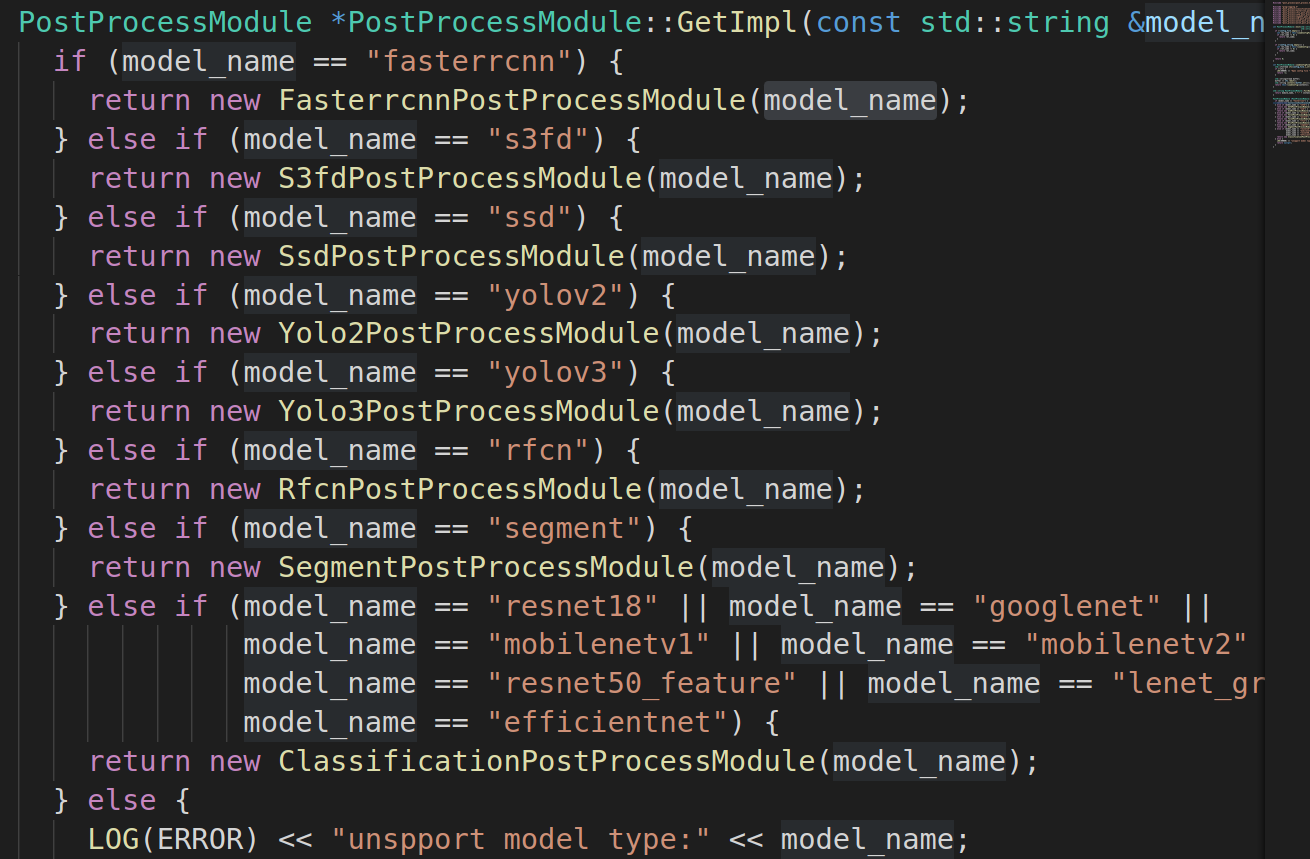1310x859 pixels.
Task: Click ClassificationPostProcessModule class name
Action: pyautogui.click(x=547, y=761)
